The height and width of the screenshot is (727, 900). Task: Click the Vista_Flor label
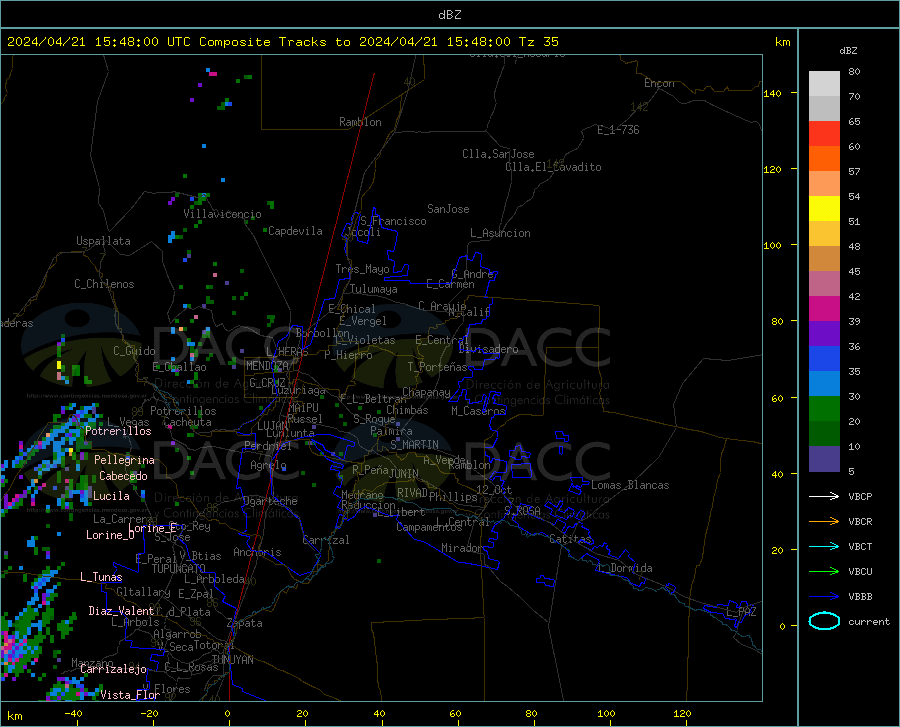click(x=130, y=695)
